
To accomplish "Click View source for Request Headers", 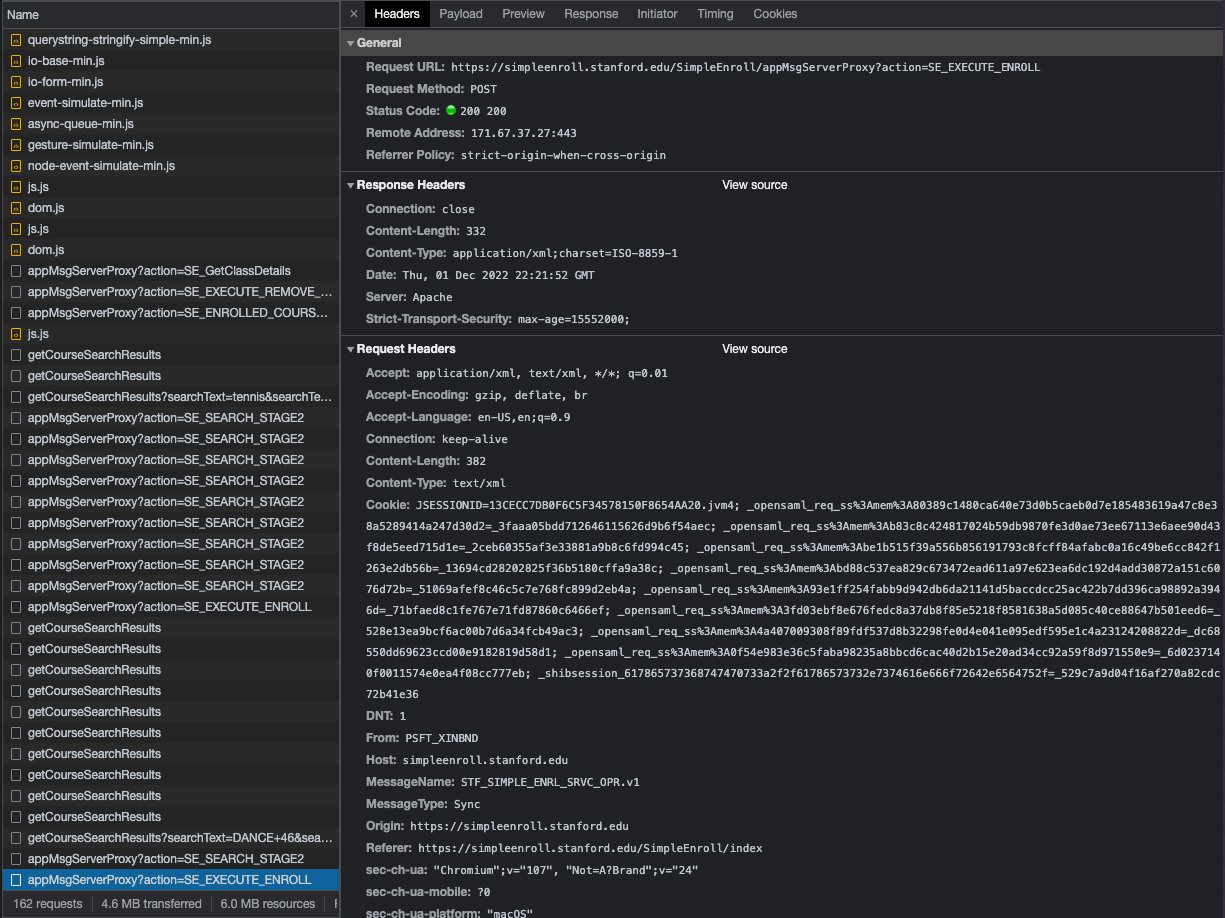I will tap(754, 349).
